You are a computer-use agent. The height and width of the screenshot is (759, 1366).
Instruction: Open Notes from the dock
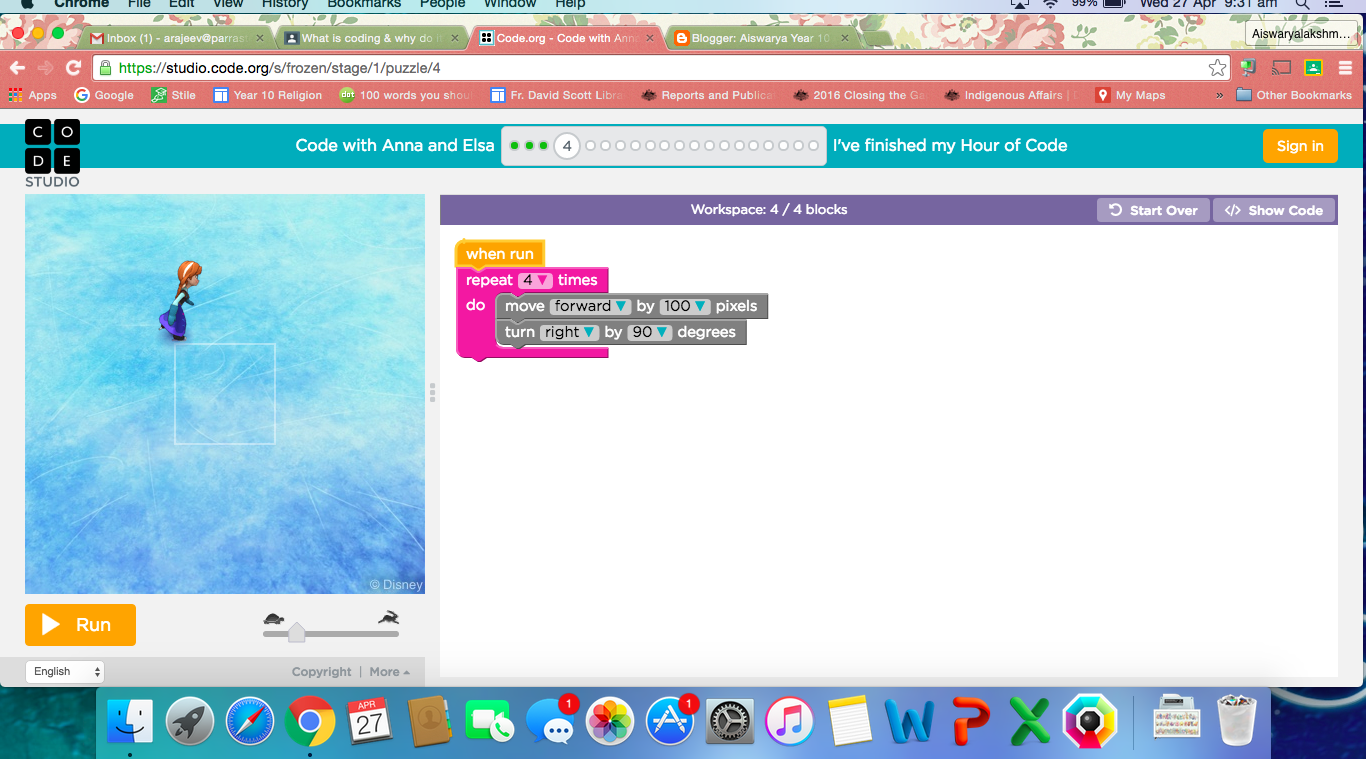pos(850,720)
